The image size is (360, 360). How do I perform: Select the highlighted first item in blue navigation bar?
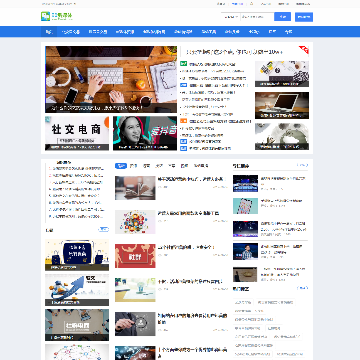coord(49,32)
